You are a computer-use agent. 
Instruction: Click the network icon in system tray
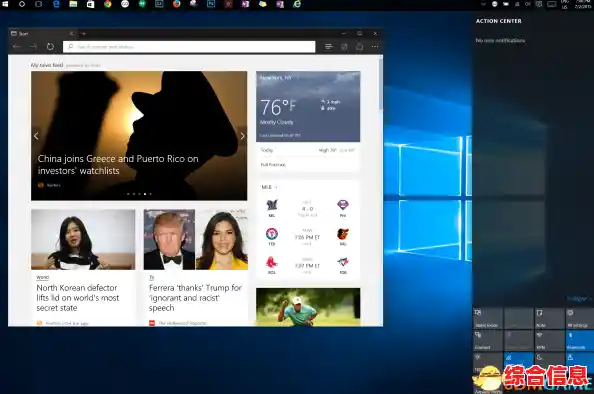click(x=517, y=4)
